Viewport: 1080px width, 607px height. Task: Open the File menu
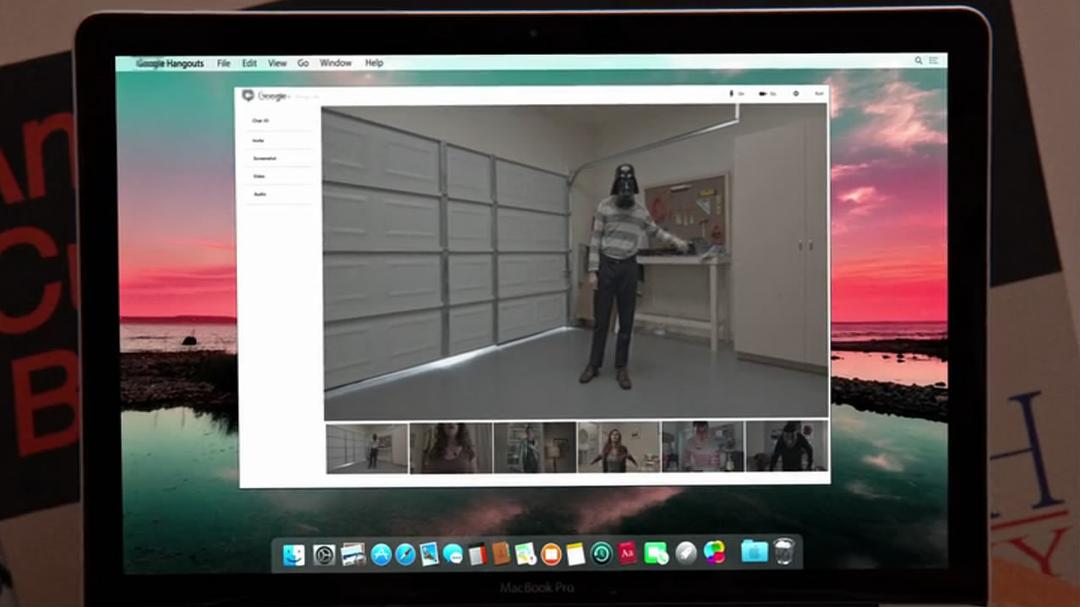(x=223, y=63)
